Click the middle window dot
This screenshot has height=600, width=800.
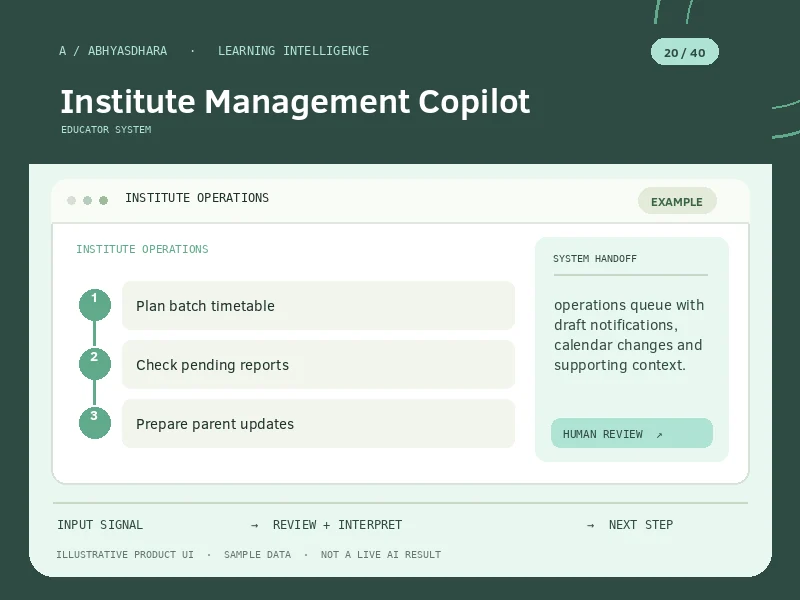coord(87,201)
